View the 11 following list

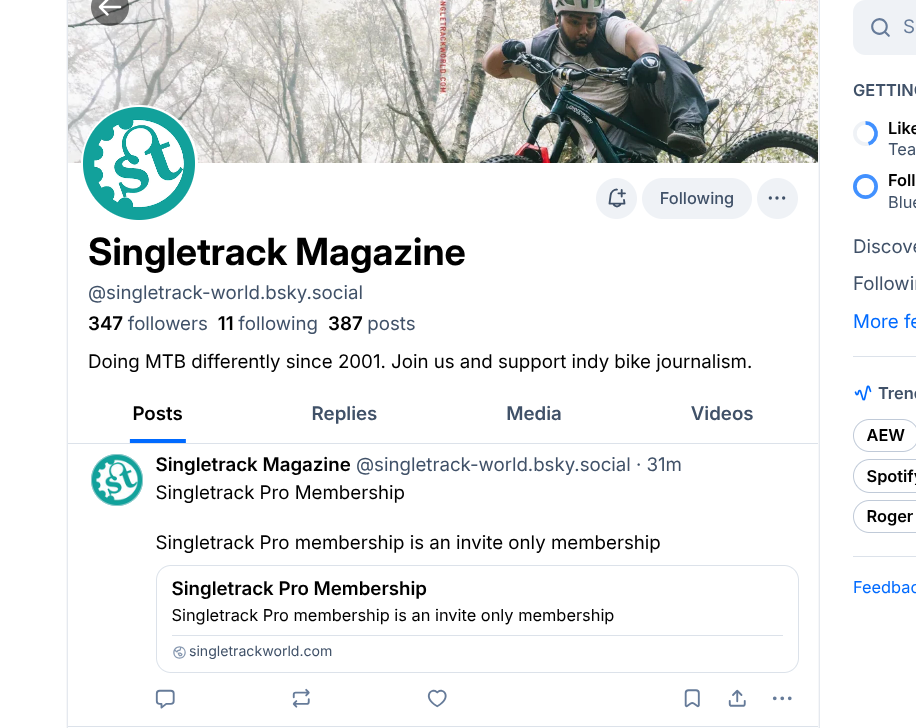(267, 324)
